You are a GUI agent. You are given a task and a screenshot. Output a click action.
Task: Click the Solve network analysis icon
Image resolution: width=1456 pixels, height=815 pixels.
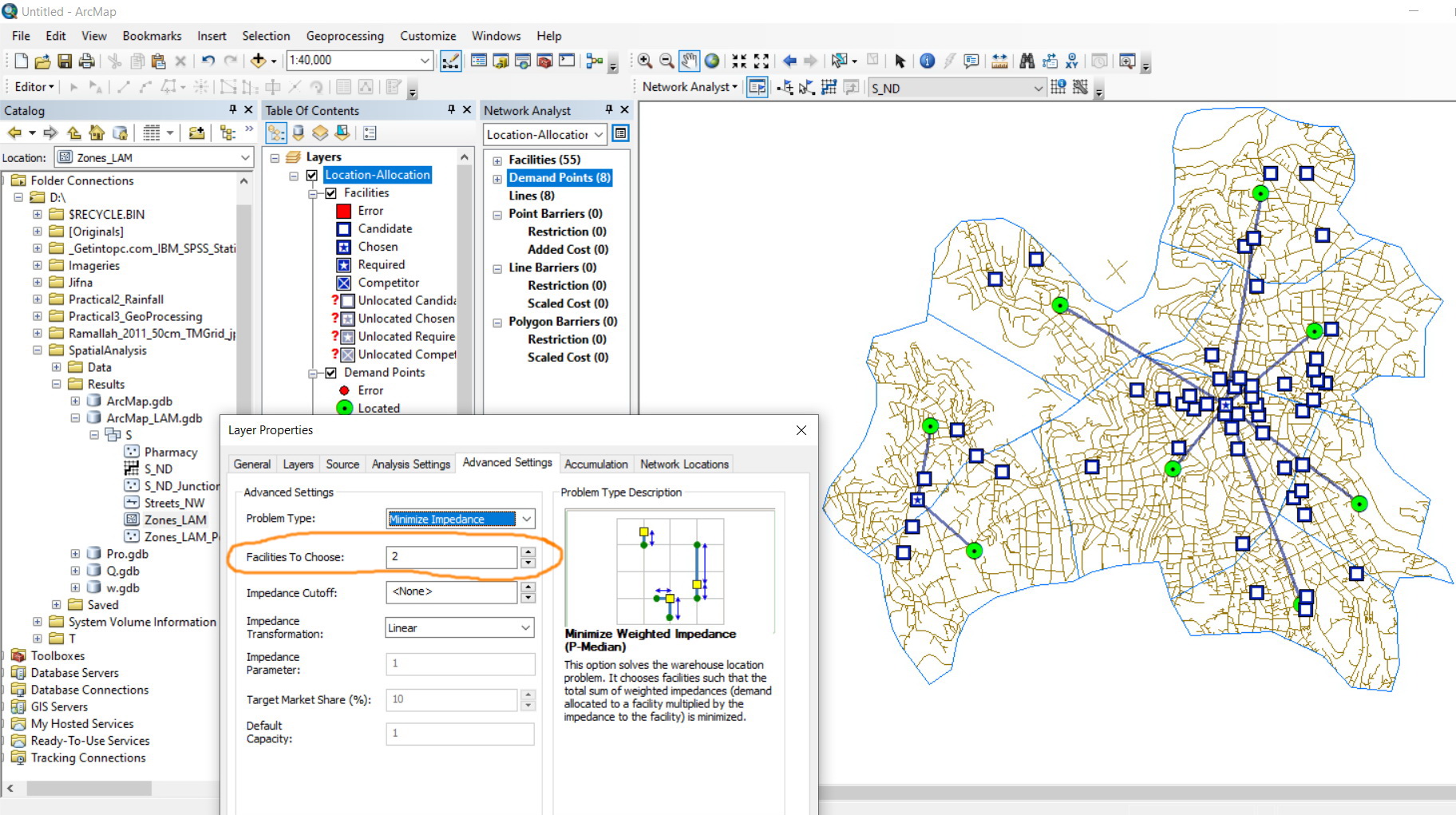[x=829, y=88]
